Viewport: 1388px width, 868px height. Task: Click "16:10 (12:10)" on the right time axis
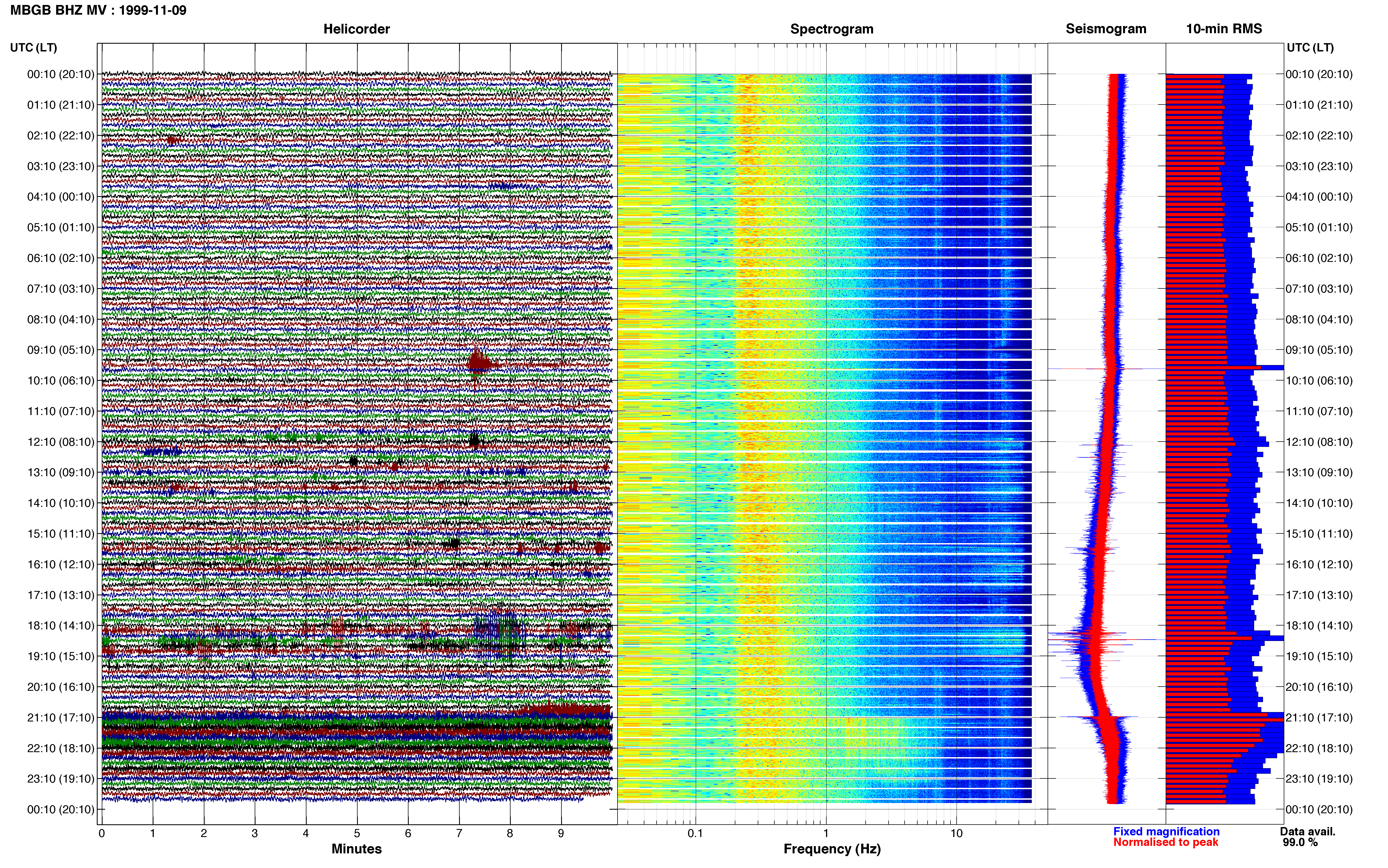(1319, 564)
